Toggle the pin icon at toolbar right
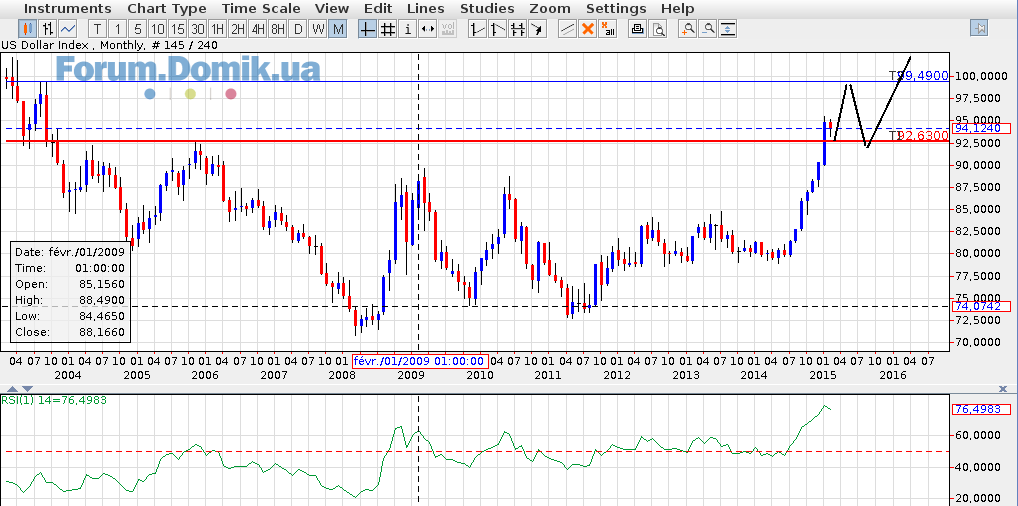The width and height of the screenshot is (1018, 506). pos(979,29)
